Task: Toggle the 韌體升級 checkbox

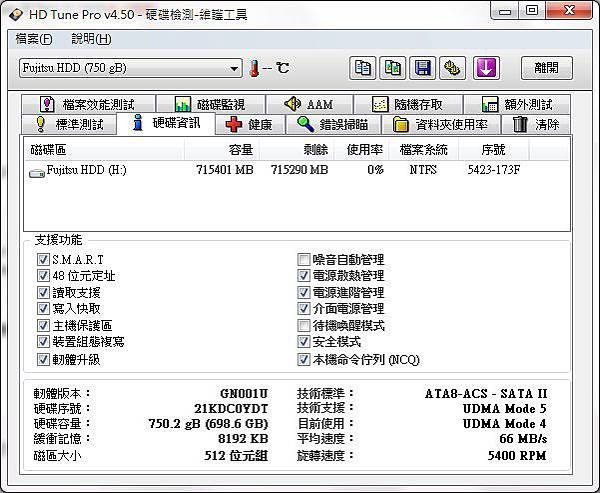Action: pos(43,359)
